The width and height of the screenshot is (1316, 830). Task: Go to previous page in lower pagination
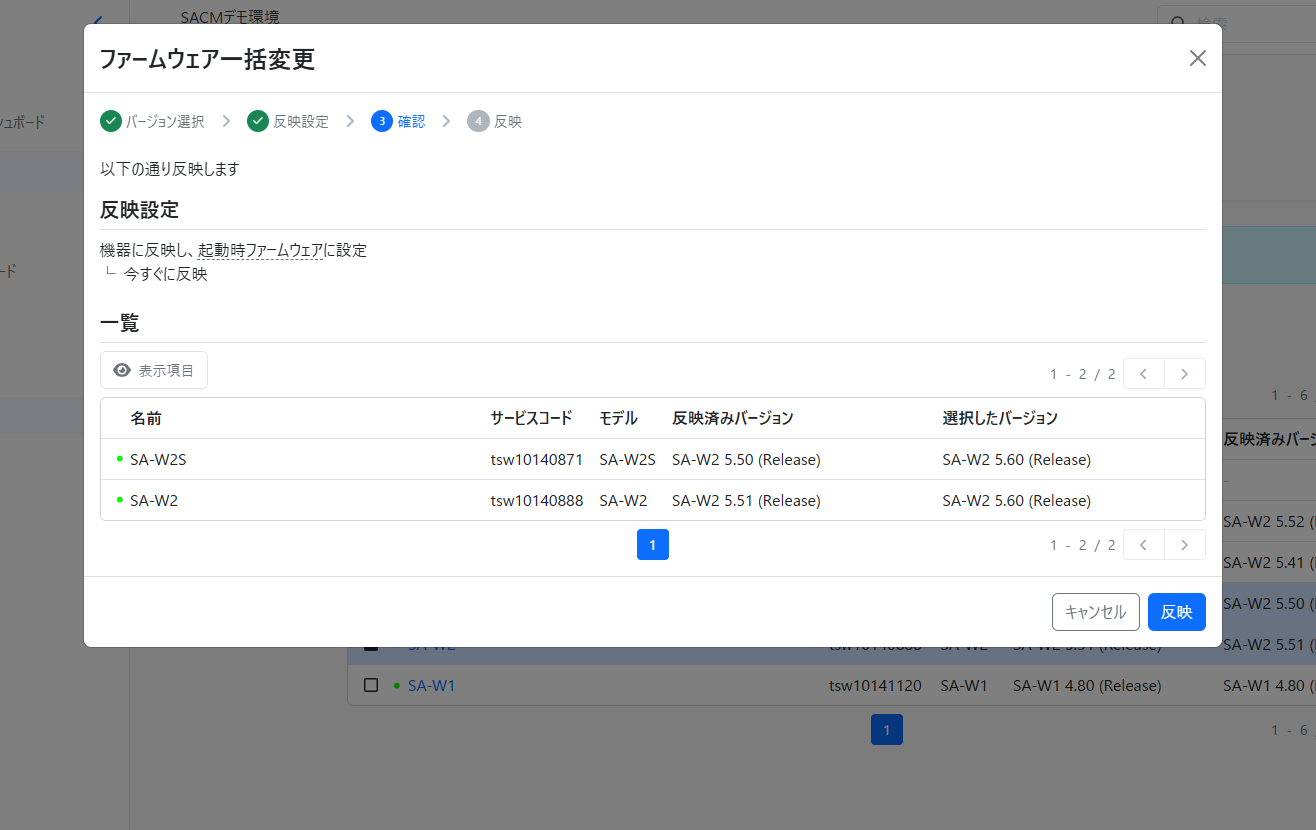[1144, 545]
